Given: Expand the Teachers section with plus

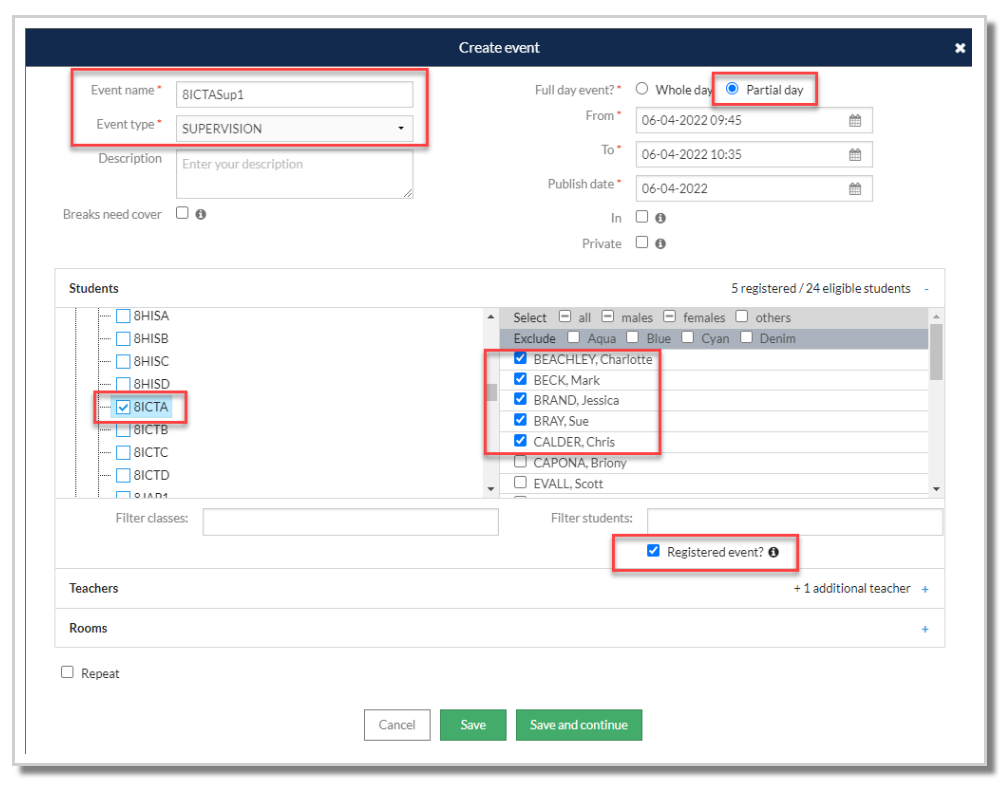Looking at the screenshot, I should (x=925, y=589).
